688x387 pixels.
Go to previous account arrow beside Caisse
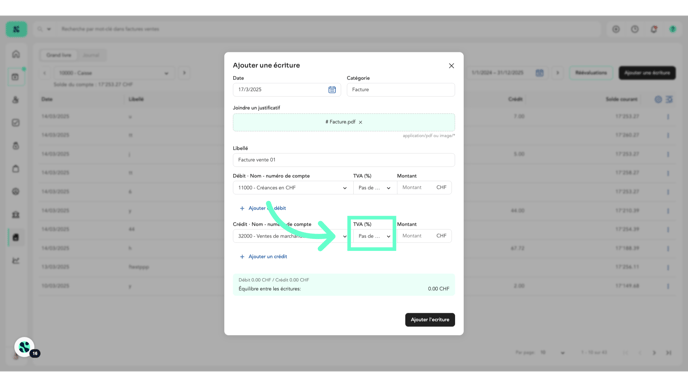pos(44,73)
